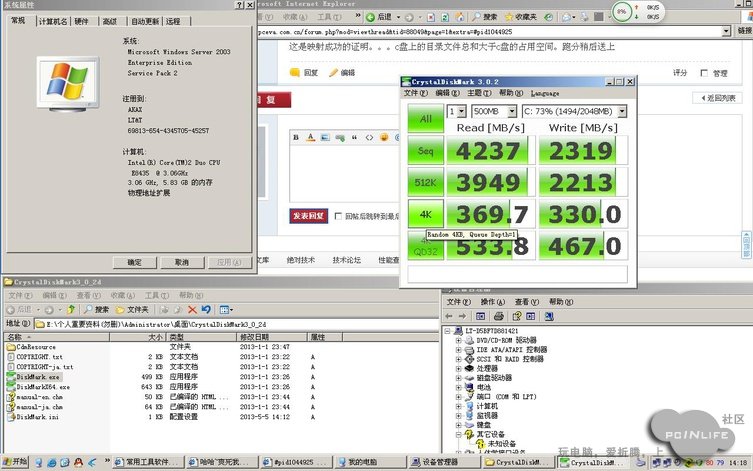
Task: Click the insert image icon in reply editor
Action: tap(325, 137)
